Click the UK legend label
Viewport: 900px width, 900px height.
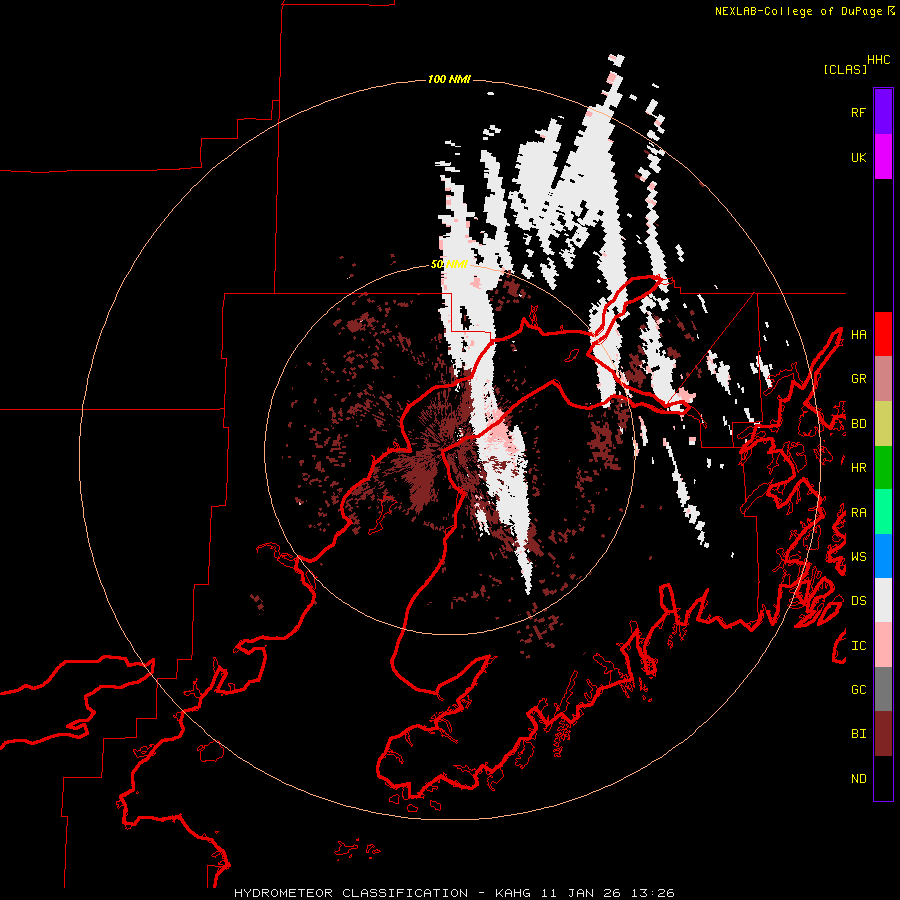[x=858, y=157]
